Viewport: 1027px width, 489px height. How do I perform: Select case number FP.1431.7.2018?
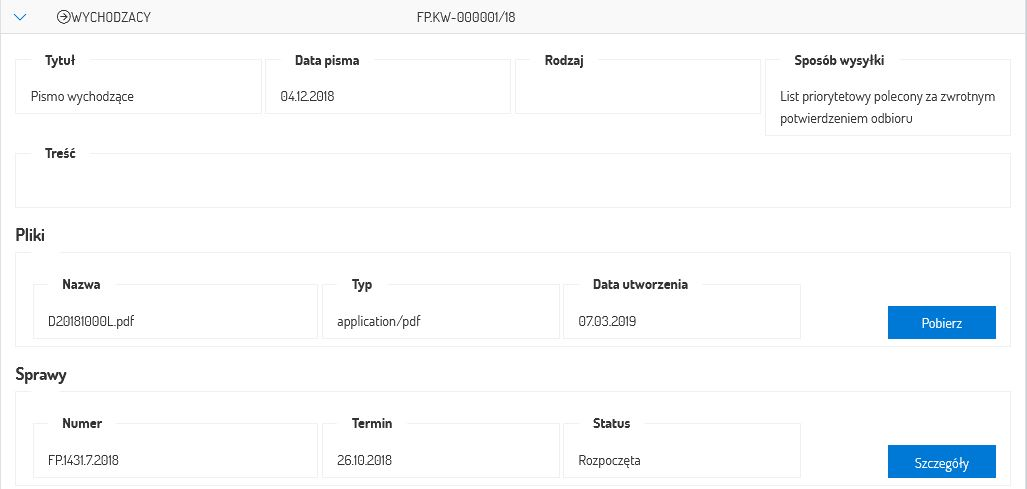point(90,461)
